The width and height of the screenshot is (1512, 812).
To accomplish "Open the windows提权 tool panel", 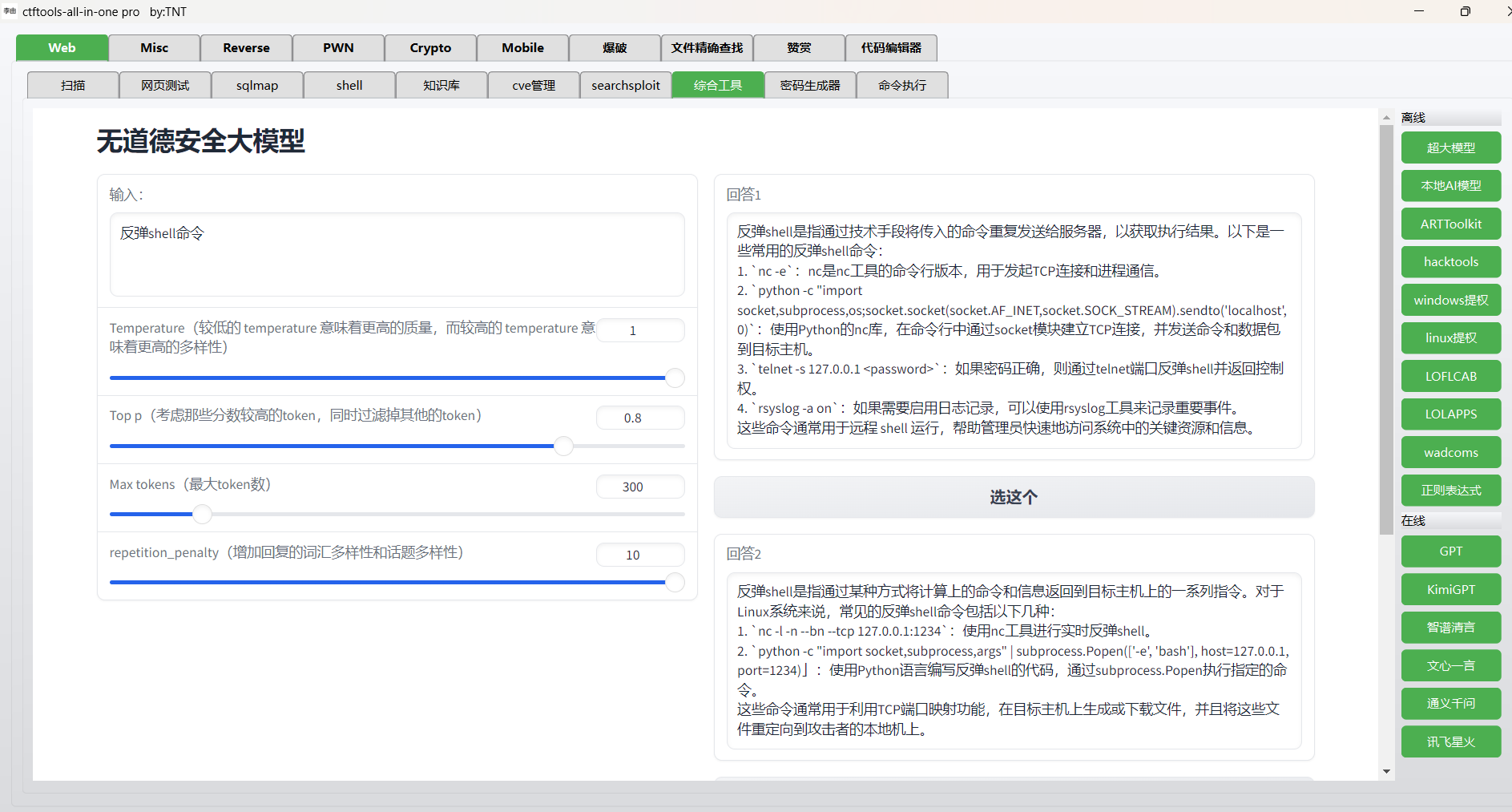I will point(1450,300).
